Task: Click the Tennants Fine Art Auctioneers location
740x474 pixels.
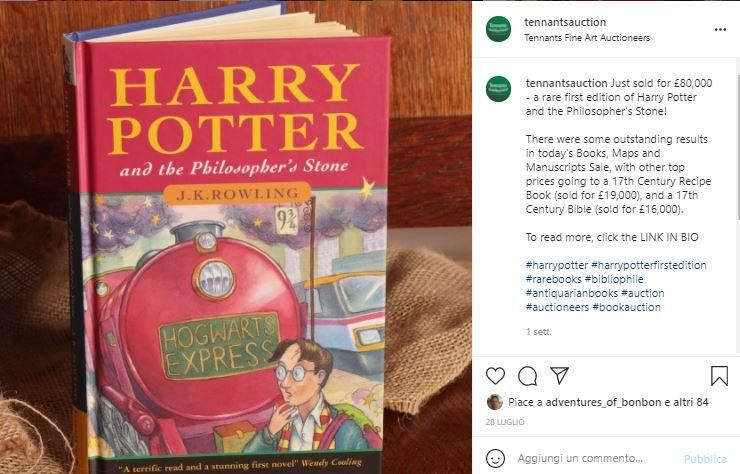Action: 587,38
